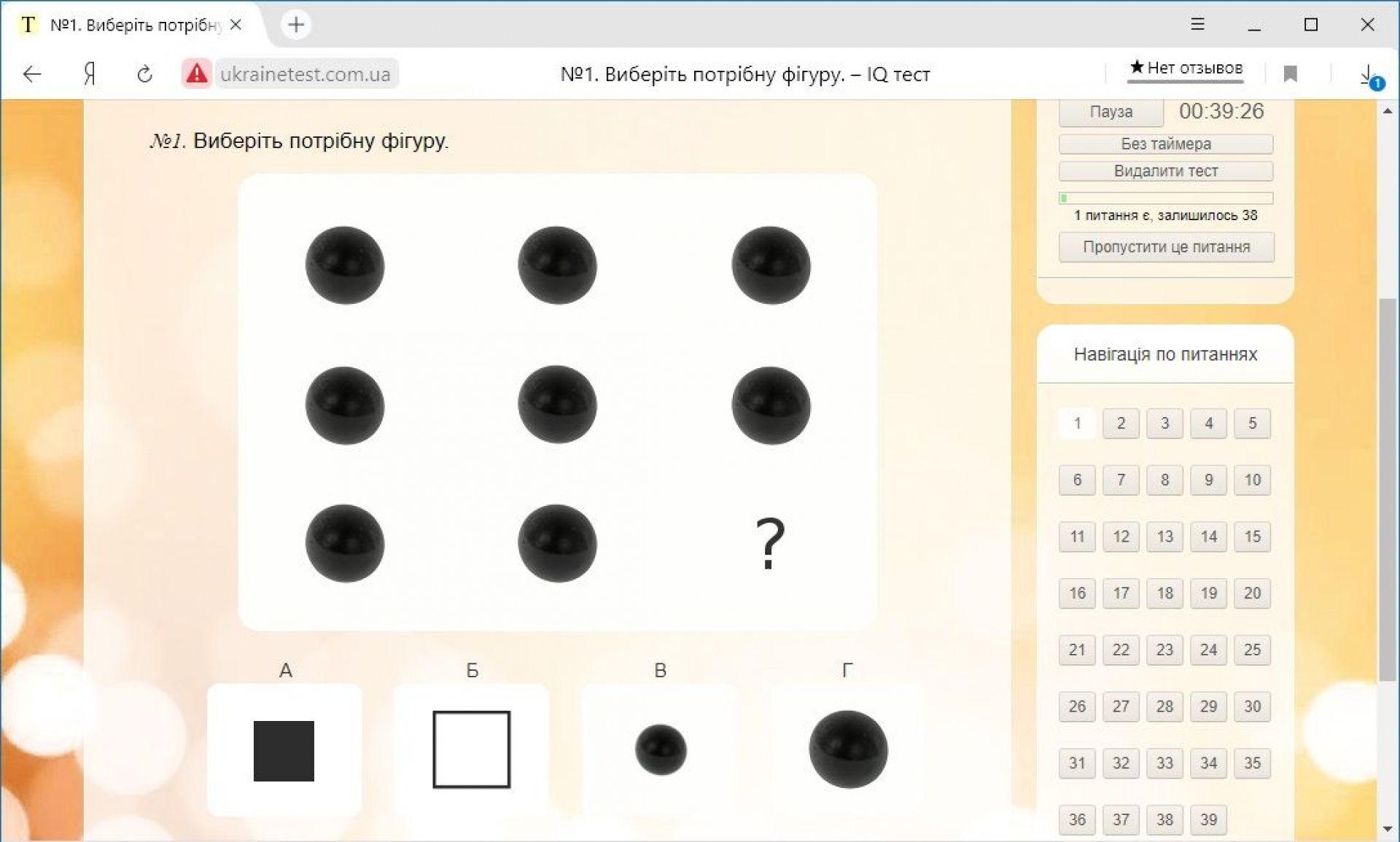
Task: Click the browser back arrow
Action: [x=32, y=74]
